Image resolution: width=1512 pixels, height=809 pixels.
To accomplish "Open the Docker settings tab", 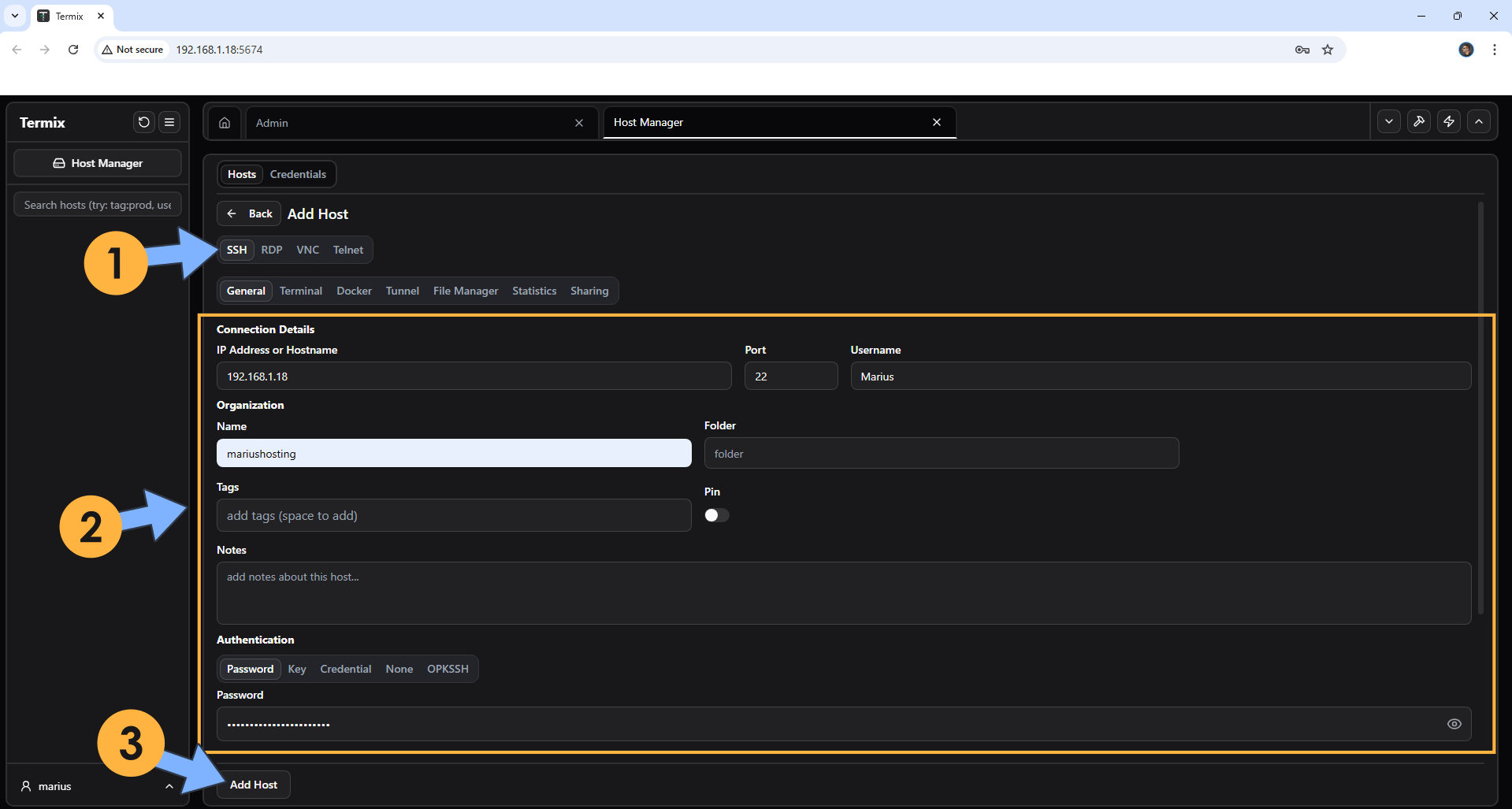I will click(353, 291).
